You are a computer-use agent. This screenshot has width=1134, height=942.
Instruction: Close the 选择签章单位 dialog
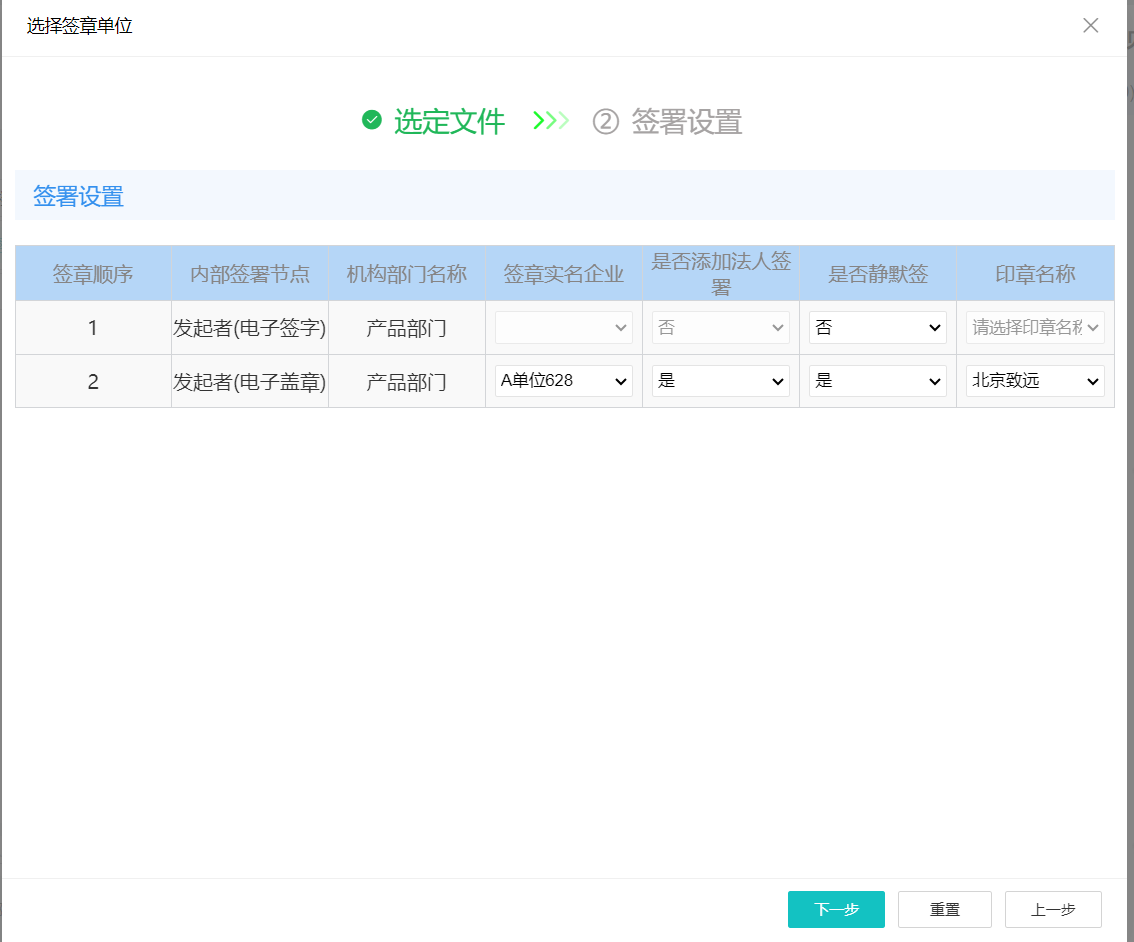point(1090,26)
